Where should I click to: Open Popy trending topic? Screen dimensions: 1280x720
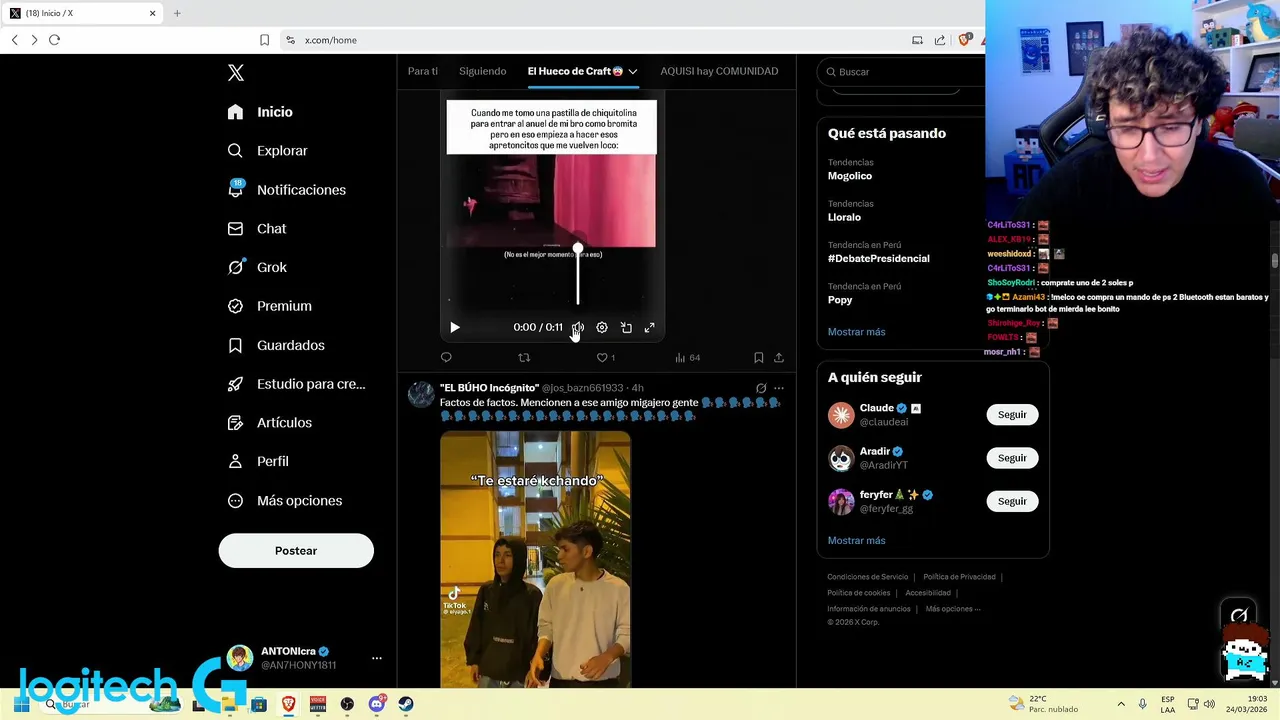(x=840, y=300)
